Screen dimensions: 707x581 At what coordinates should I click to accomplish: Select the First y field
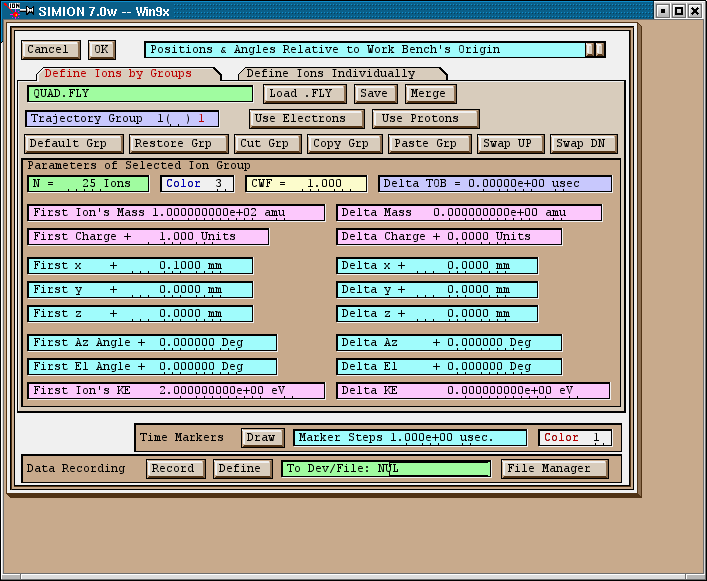(x=140, y=290)
